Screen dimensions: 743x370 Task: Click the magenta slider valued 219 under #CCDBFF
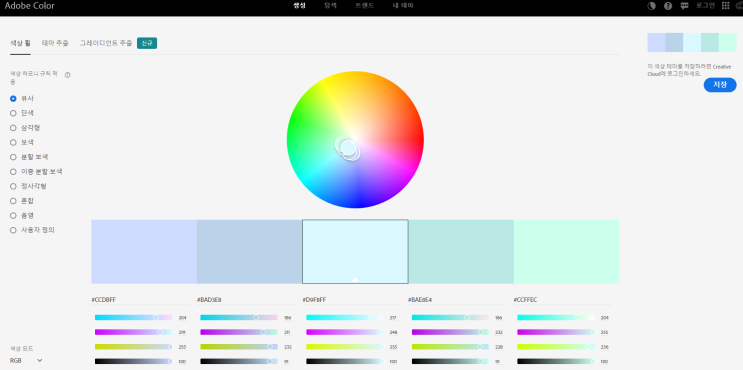coord(133,332)
